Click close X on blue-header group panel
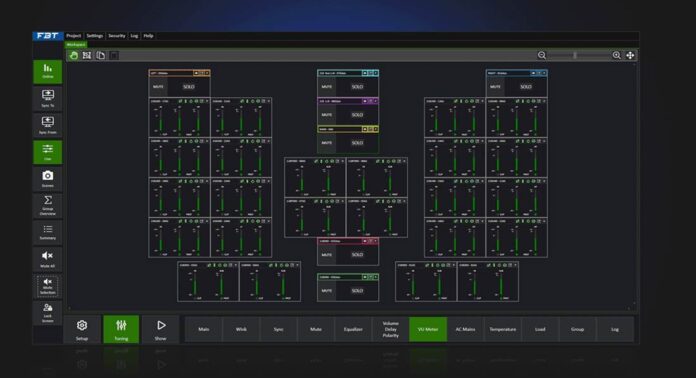Viewport: 696px width, 378px height. (x=544, y=73)
